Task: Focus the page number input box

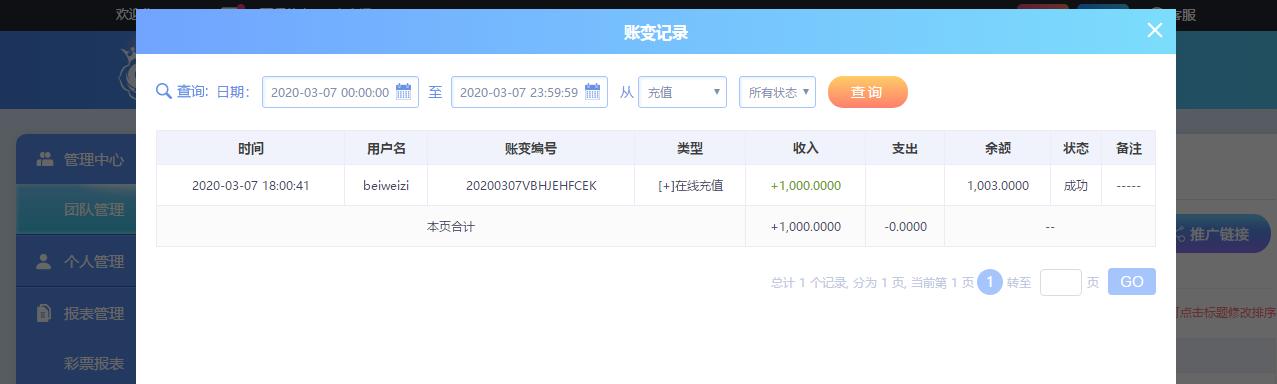Action: (1060, 282)
